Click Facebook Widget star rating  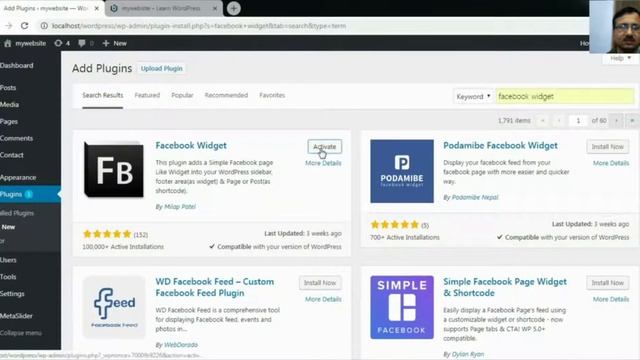pyautogui.click(x=107, y=234)
